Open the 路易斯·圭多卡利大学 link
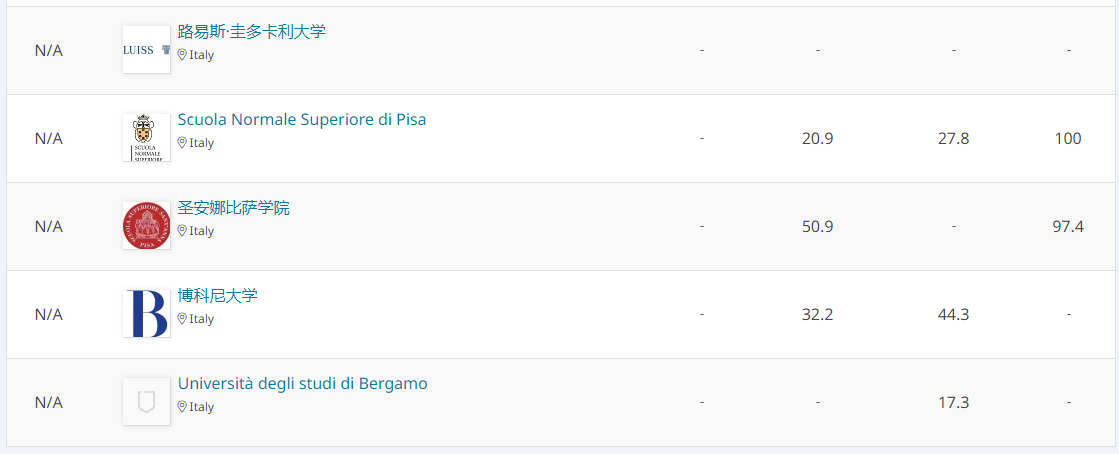1119x454 pixels. coord(252,31)
